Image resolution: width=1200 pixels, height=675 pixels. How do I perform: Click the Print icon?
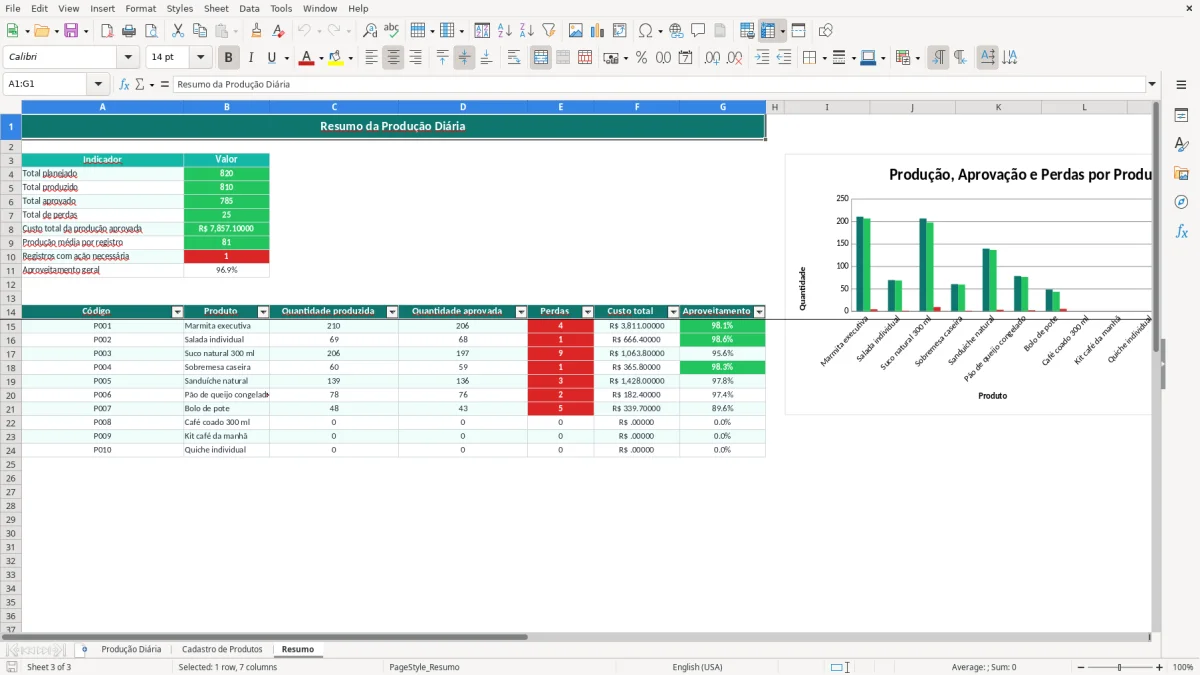[x=128, y=31]
